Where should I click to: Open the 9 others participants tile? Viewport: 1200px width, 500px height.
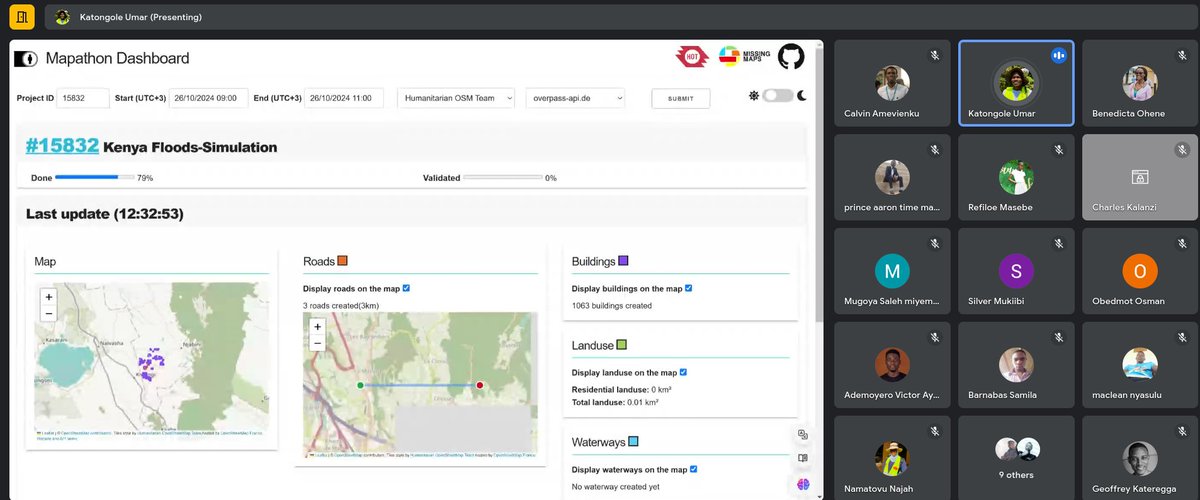pos(1016,458)
